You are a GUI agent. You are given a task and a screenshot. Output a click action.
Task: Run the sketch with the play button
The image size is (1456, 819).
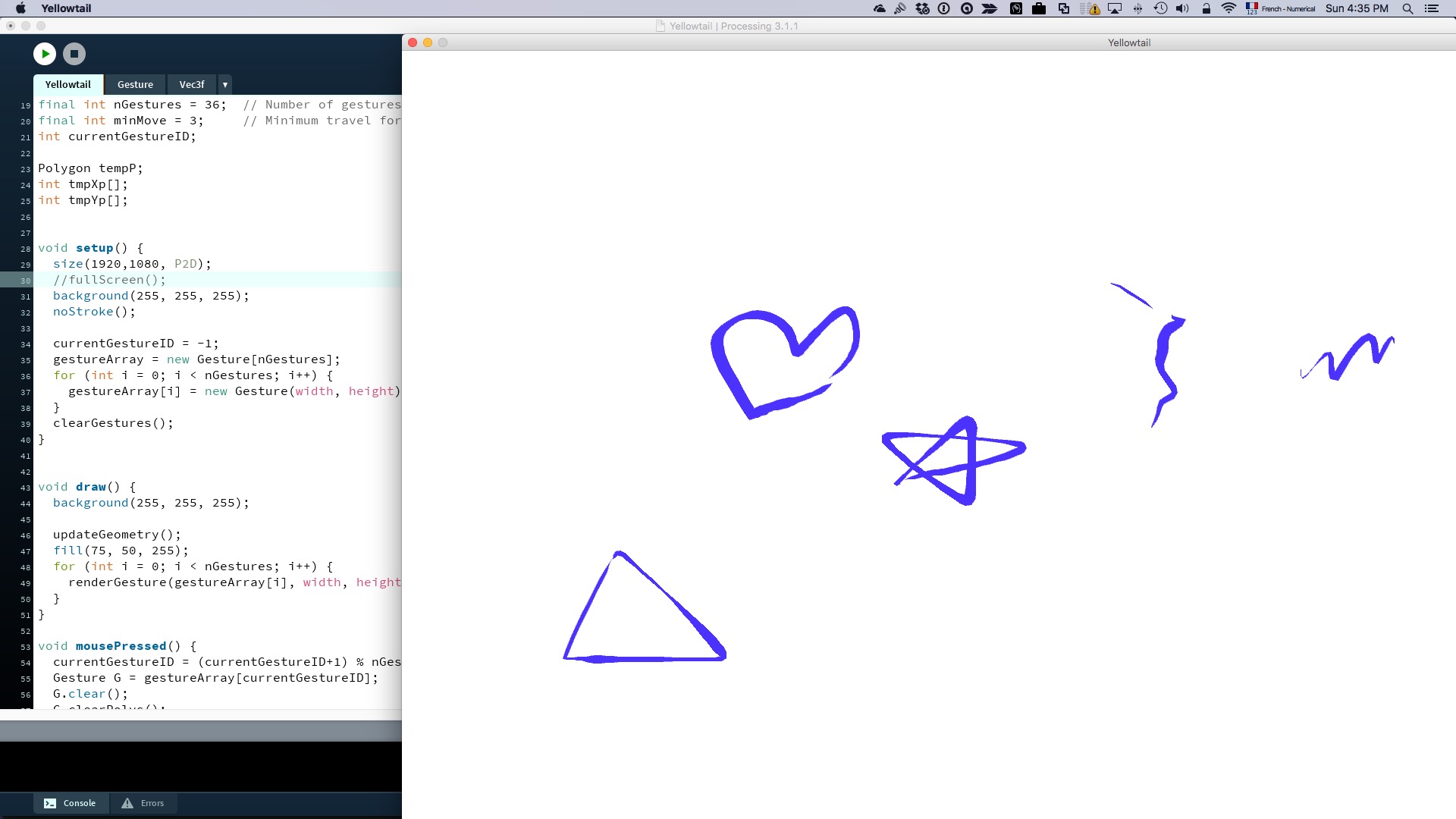point(45,54)
